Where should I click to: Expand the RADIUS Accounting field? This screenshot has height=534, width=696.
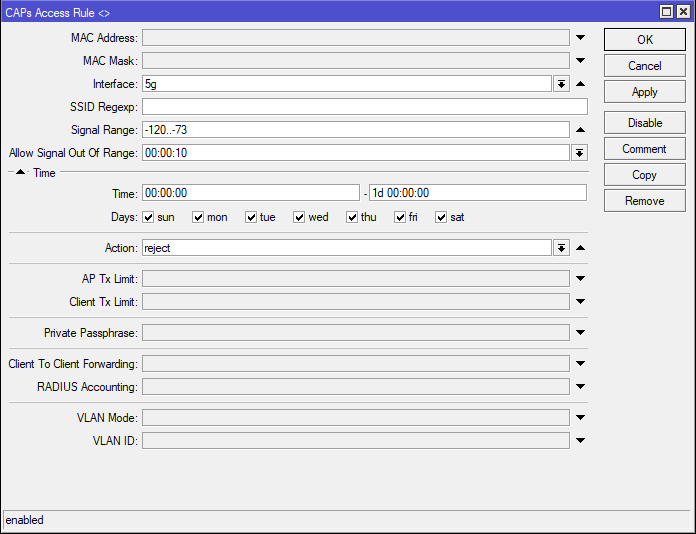[x=580, y=387]
